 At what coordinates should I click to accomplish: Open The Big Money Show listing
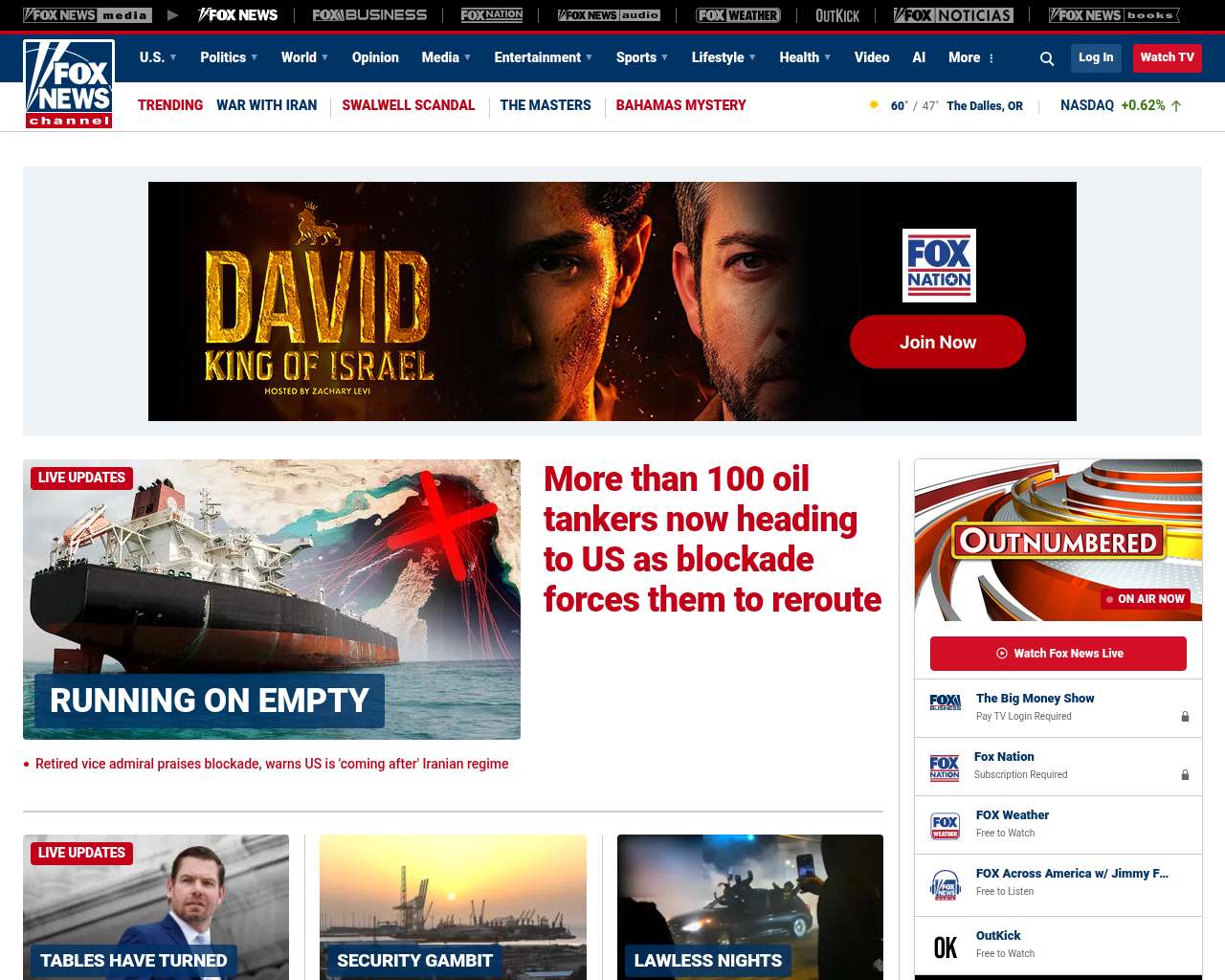click(x=1035, y=699)
